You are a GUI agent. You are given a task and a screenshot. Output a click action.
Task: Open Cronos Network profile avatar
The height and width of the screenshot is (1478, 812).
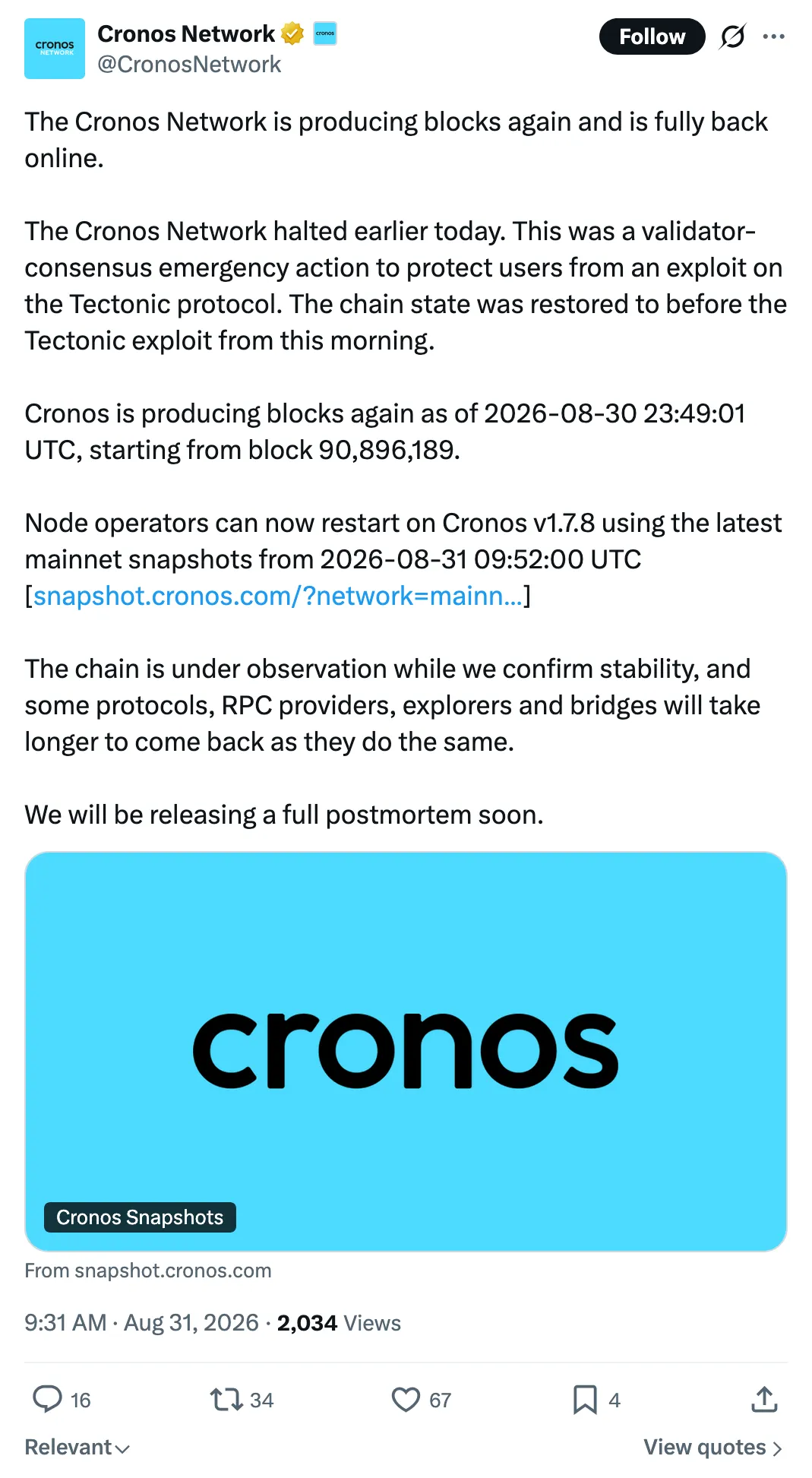55,49
